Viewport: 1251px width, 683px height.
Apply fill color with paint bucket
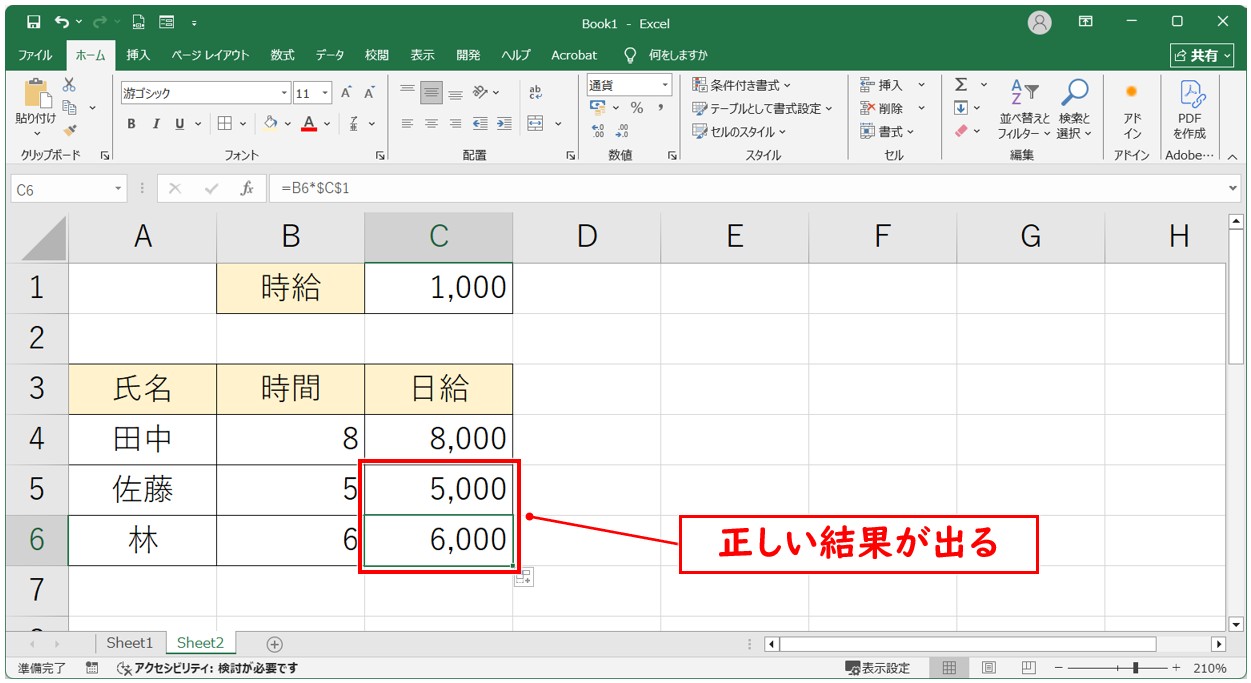click(x=270, y=124)
